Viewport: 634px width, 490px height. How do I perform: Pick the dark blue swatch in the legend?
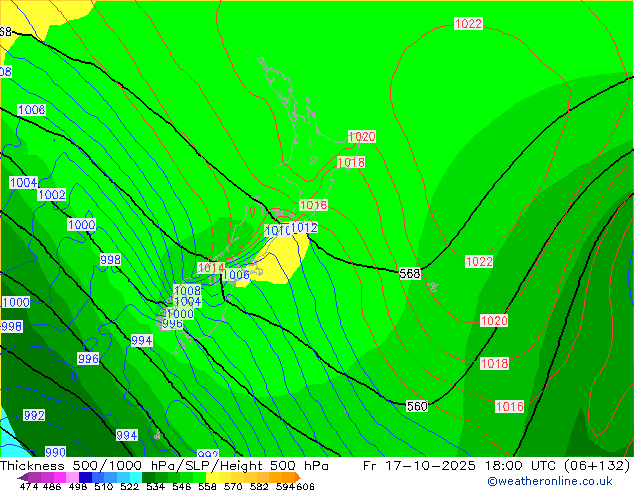85,477
